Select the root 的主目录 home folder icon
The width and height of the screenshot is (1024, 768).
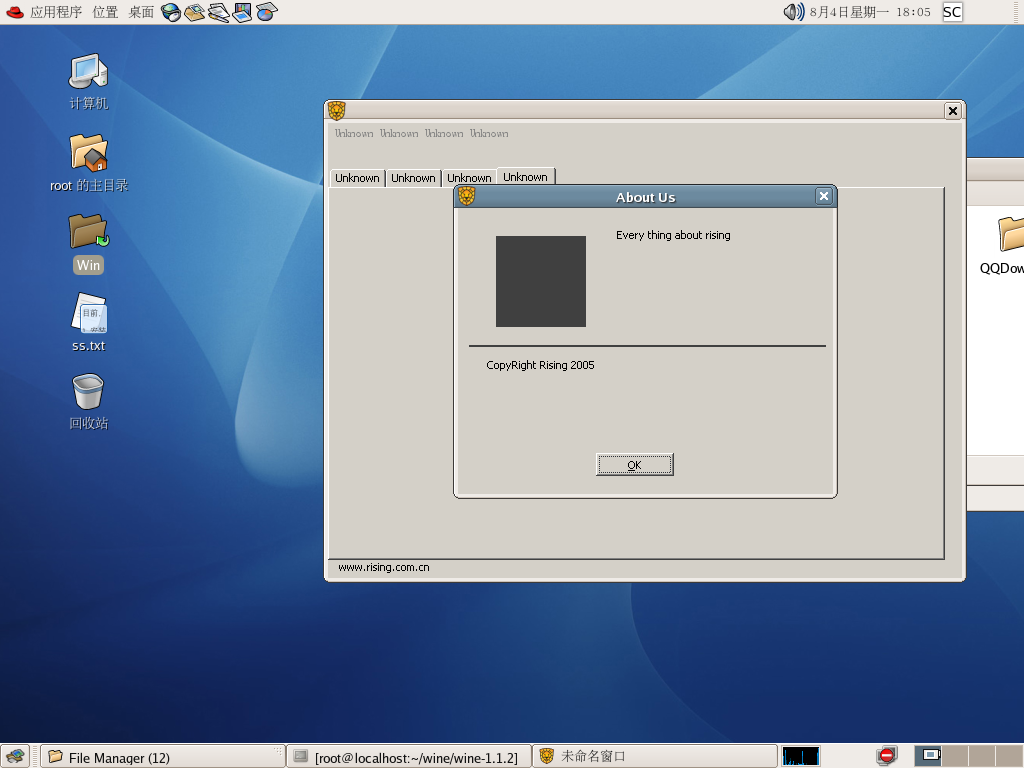pyautogui.click(x=89, y=163)
